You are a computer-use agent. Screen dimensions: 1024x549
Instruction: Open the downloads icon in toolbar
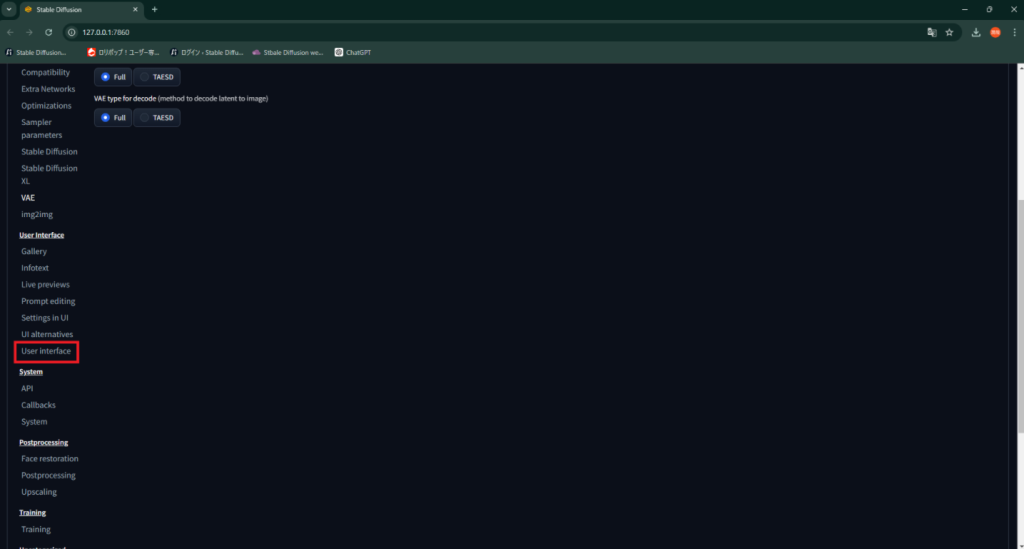click(976, 32)
